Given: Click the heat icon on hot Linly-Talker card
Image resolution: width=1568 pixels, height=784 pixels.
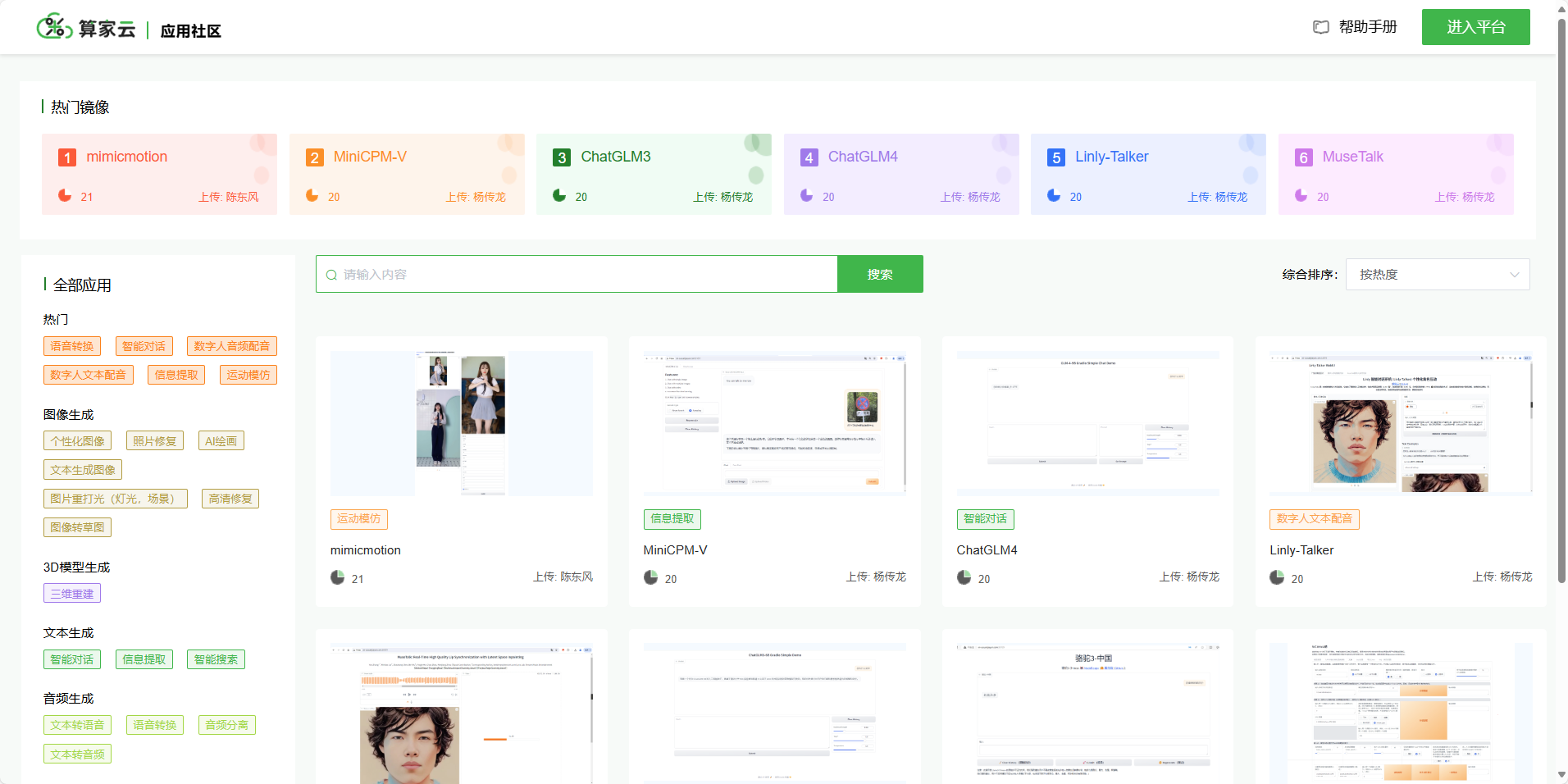Looking at the screenshot, I should point(1054,195).
